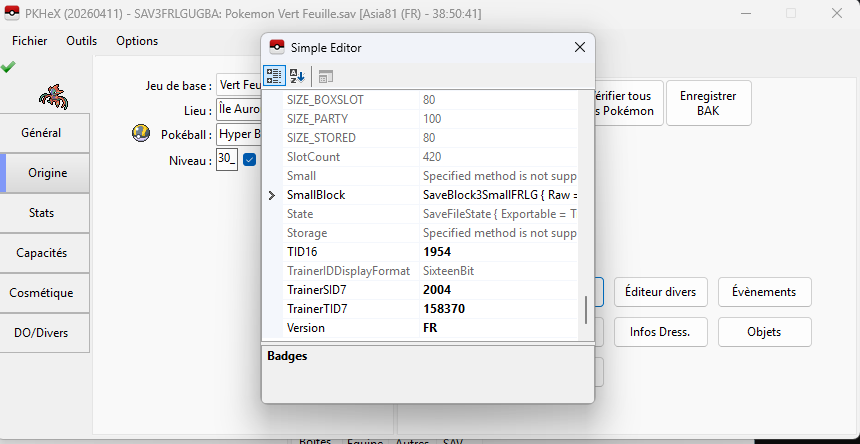Close the Simple Editor dialog
The width and height of the screenshot is (860, 444).
click(579, 47)
